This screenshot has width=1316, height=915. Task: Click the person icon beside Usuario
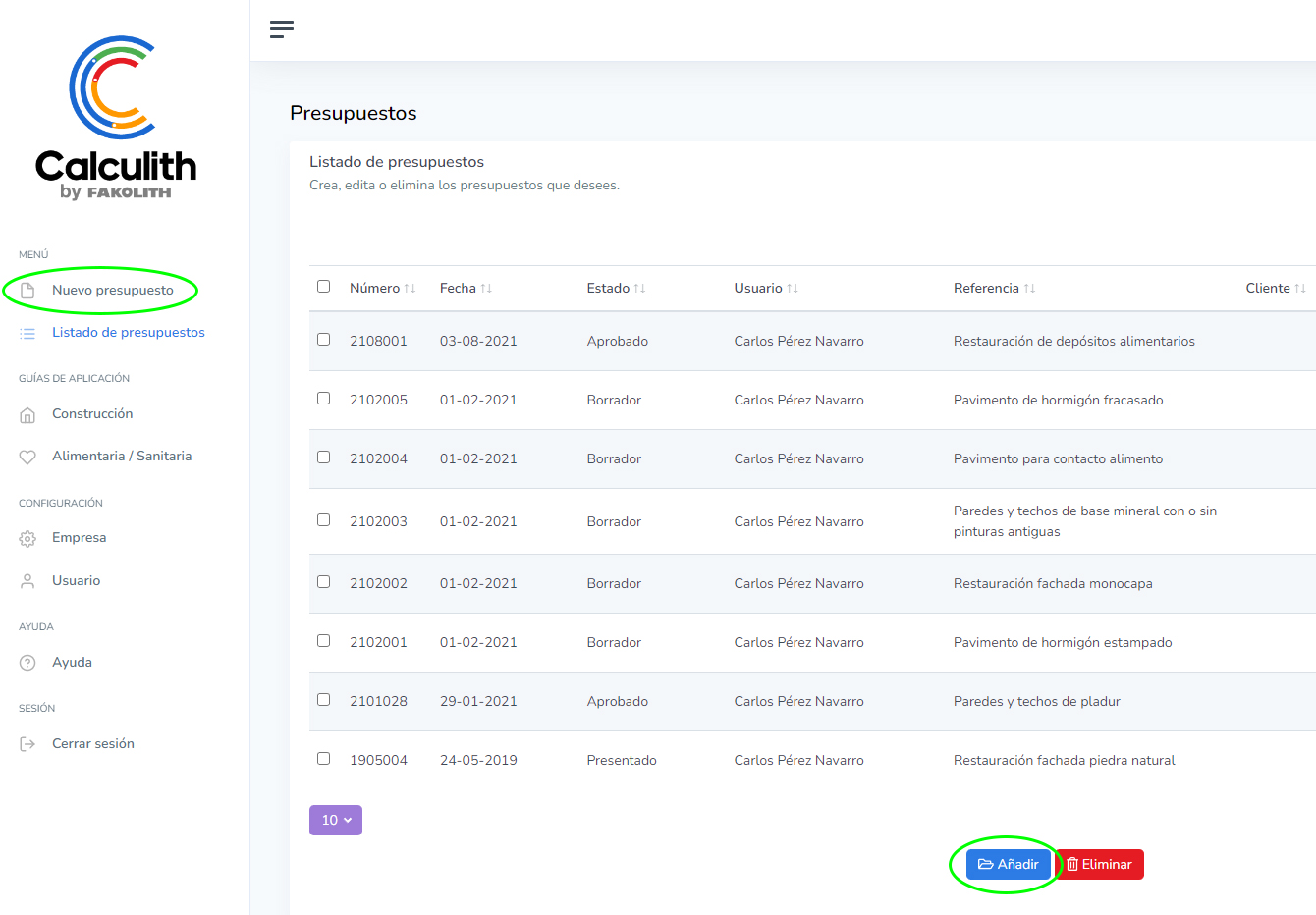[x=27, y=581]
